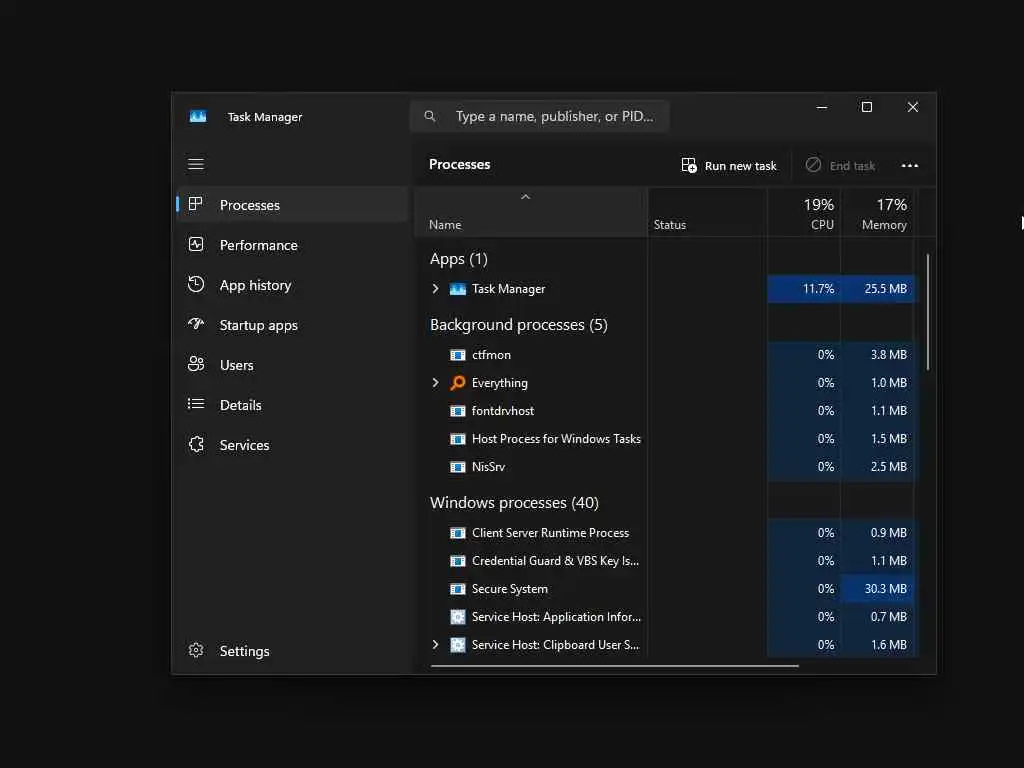The image size is (1024, 768).
Task: Click the horizontal scrollbar at bottom
Action: [x=615, y=666]
